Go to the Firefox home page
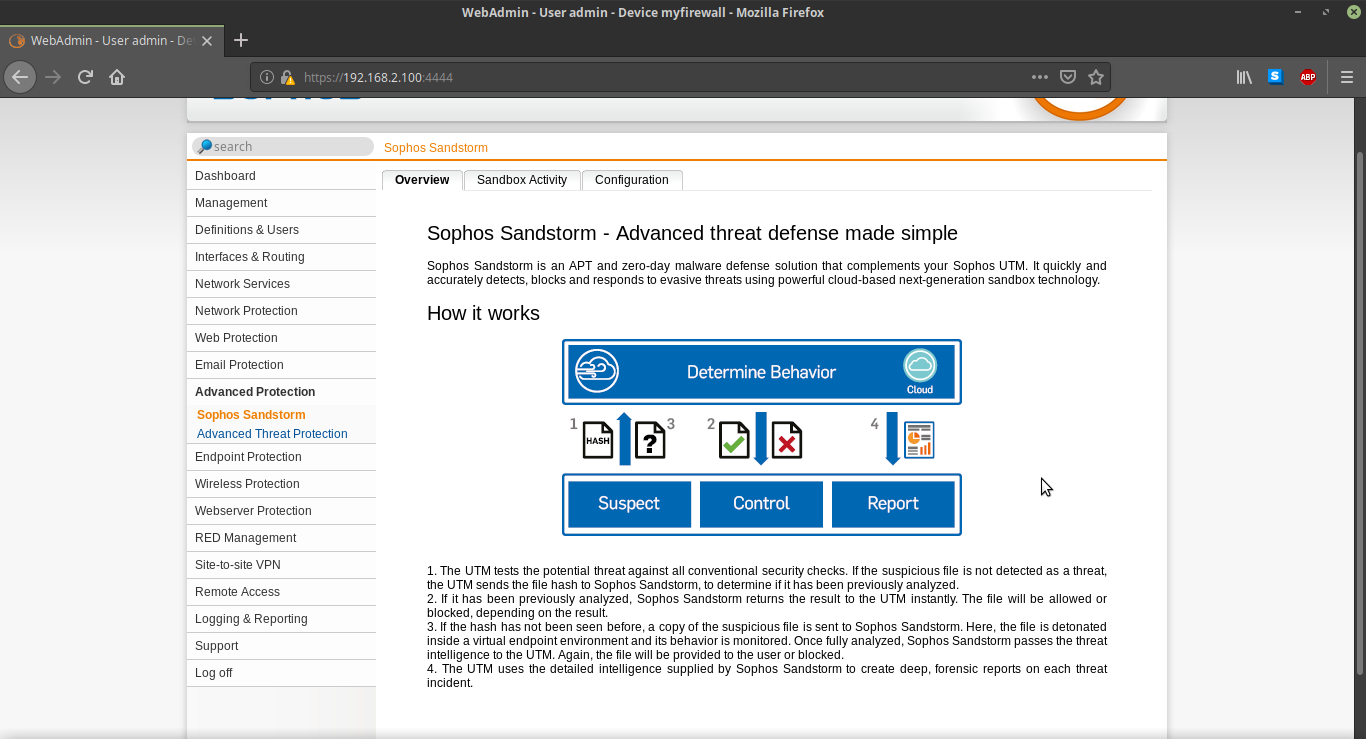 [117, 77]
